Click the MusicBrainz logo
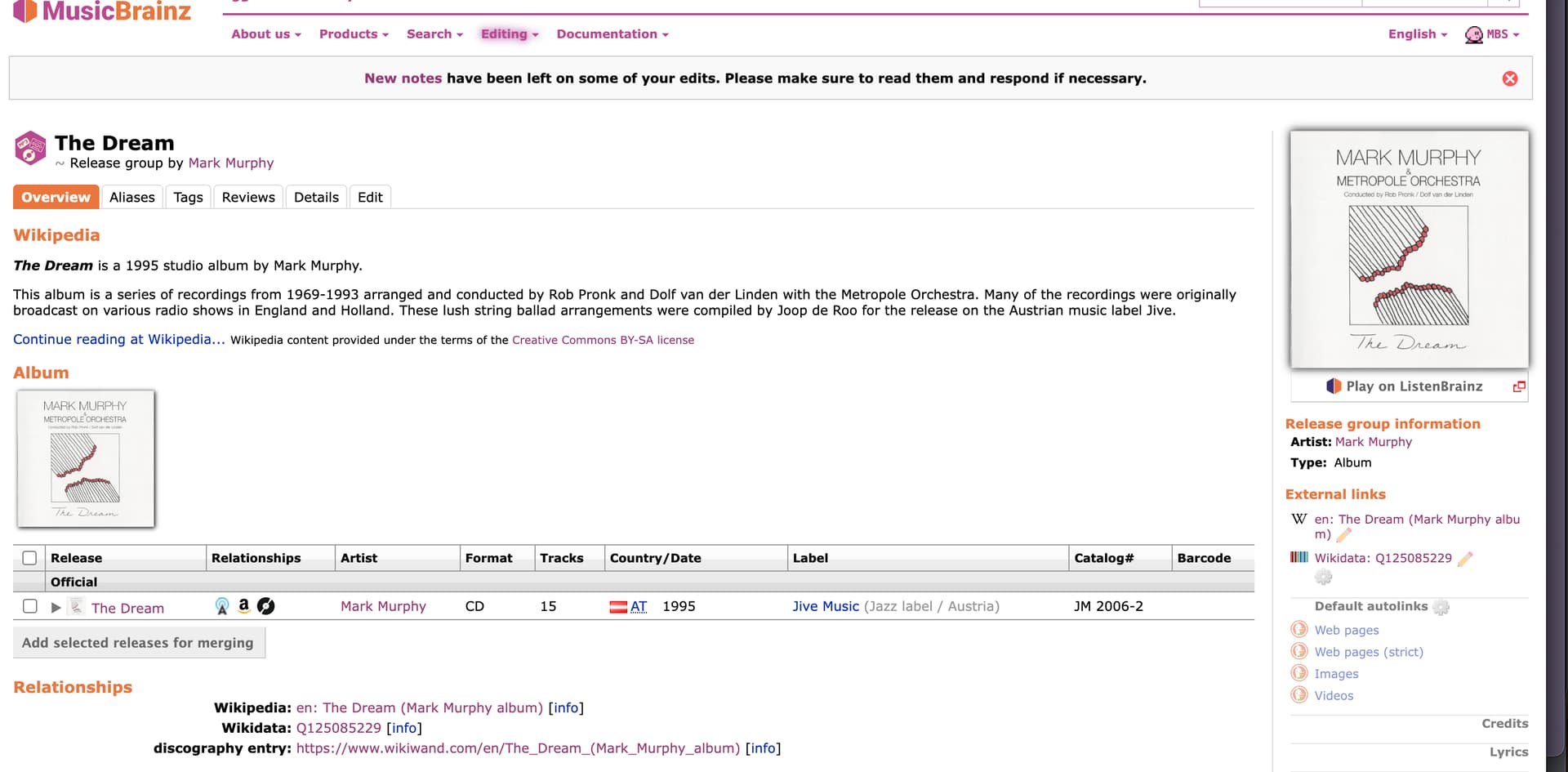The height and width of the screenshot is (772, 1568). point(103,11)
